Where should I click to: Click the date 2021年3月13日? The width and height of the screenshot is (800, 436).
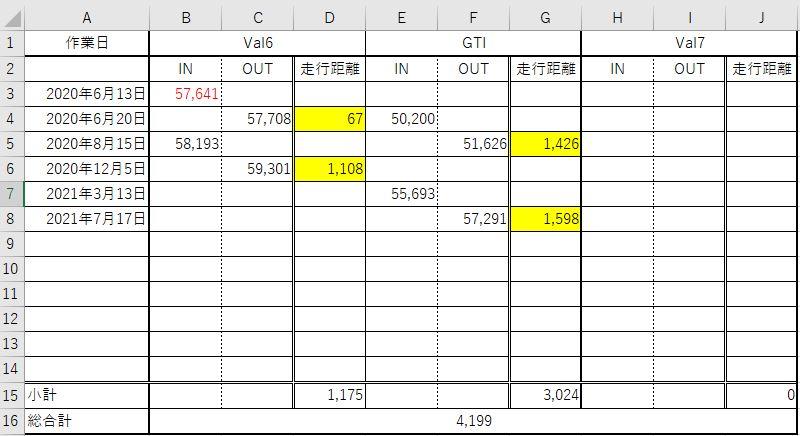coord(87,194)
